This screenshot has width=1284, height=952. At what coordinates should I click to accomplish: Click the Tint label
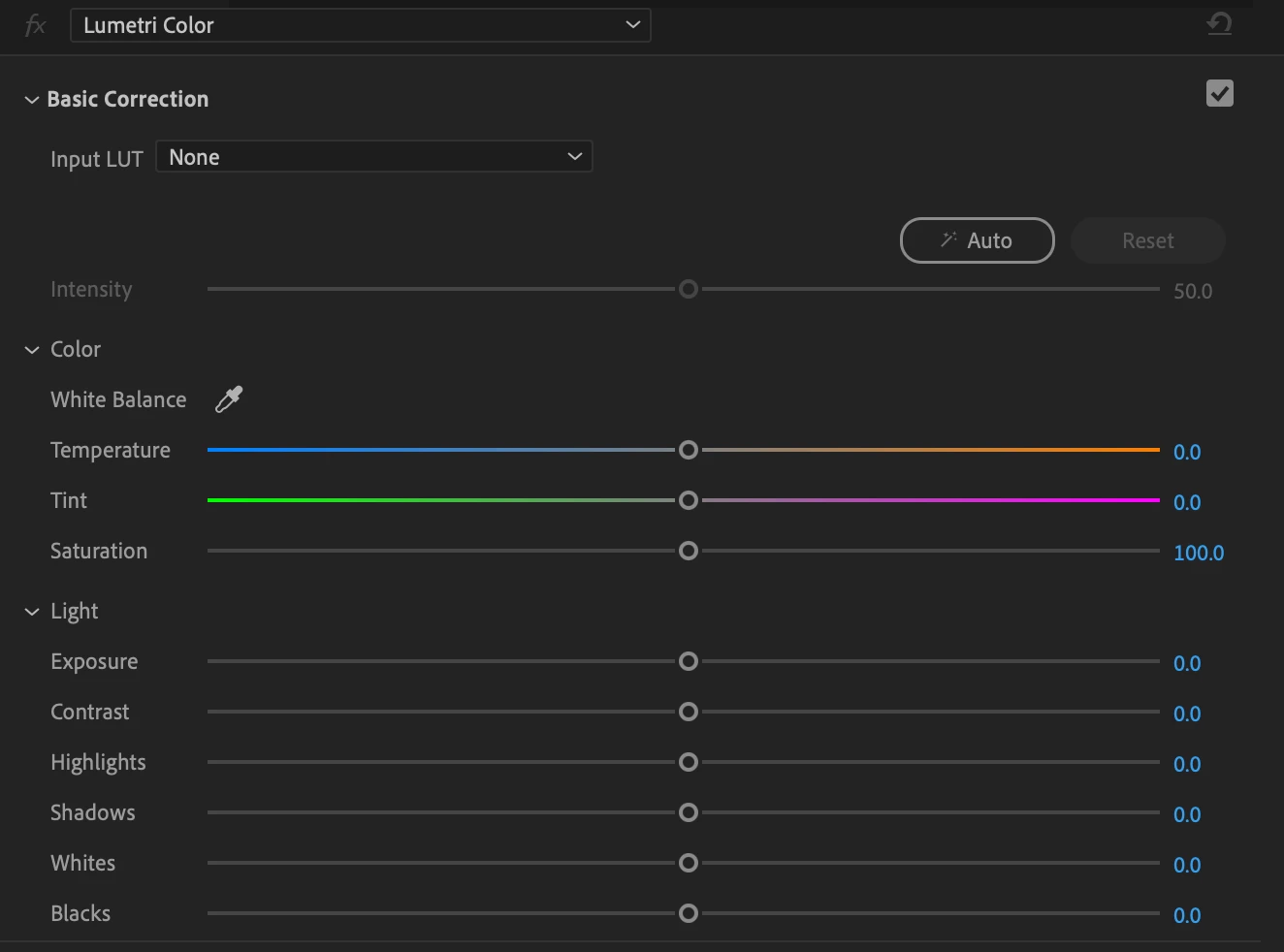tap(69, 500)
